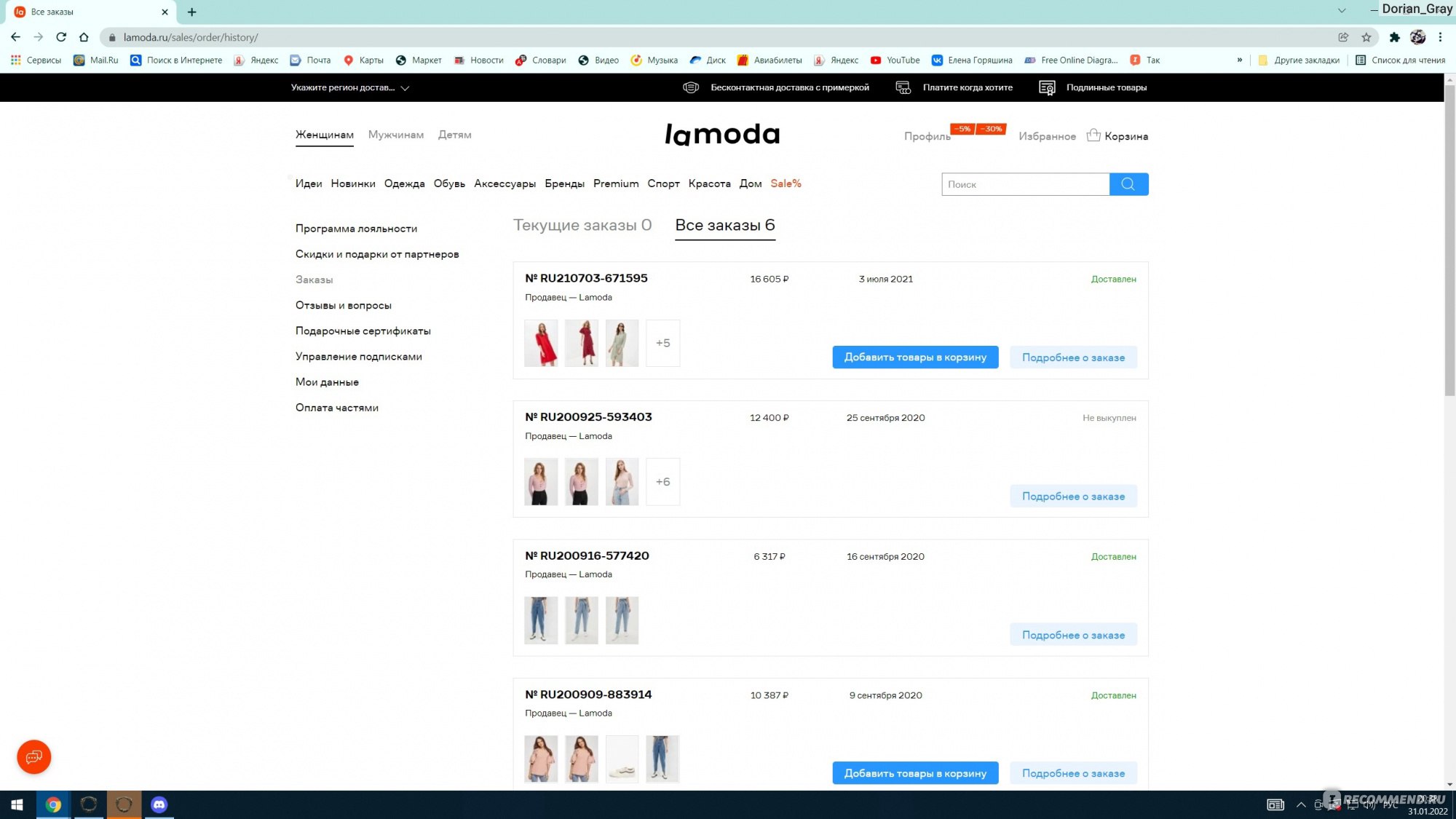Open the Избранное link
Screen dimensions: 1456x819
click(x=1047, y=136)
